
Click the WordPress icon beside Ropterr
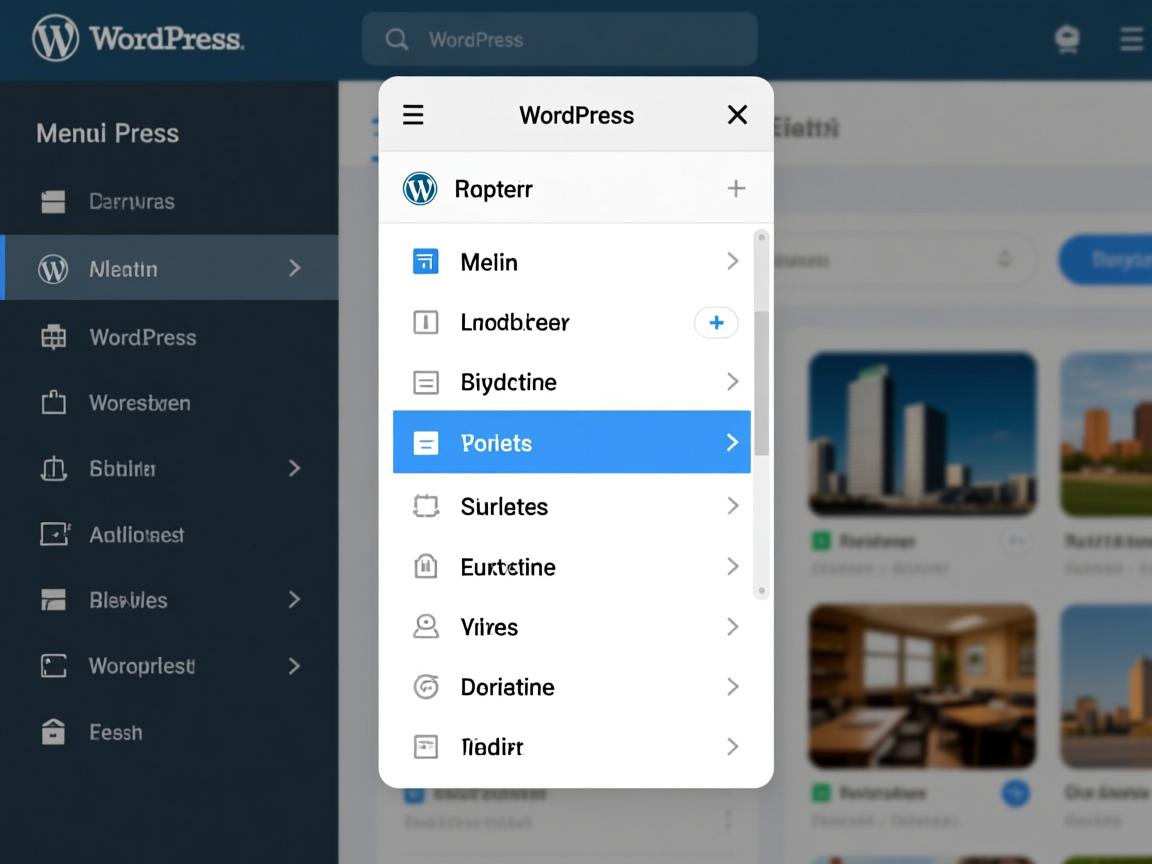coord(420,188)
